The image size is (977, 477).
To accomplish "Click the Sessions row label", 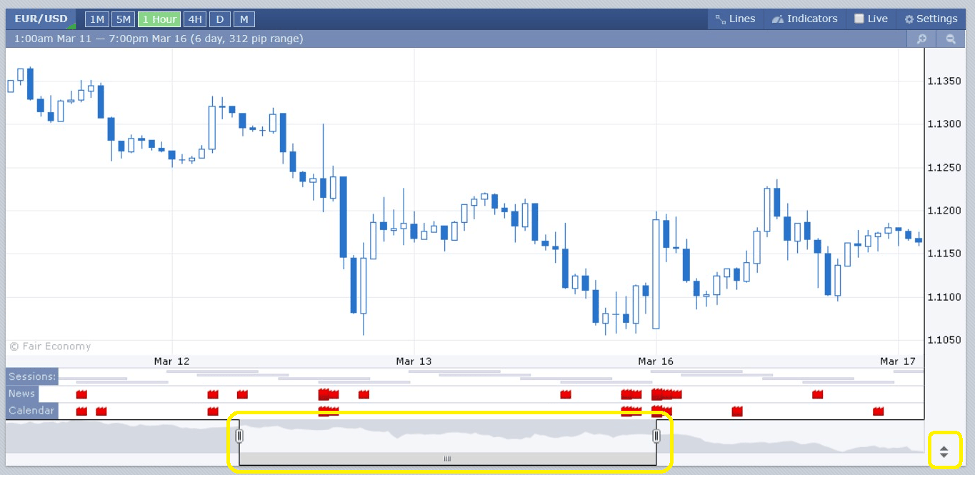I will pos(32,377).
